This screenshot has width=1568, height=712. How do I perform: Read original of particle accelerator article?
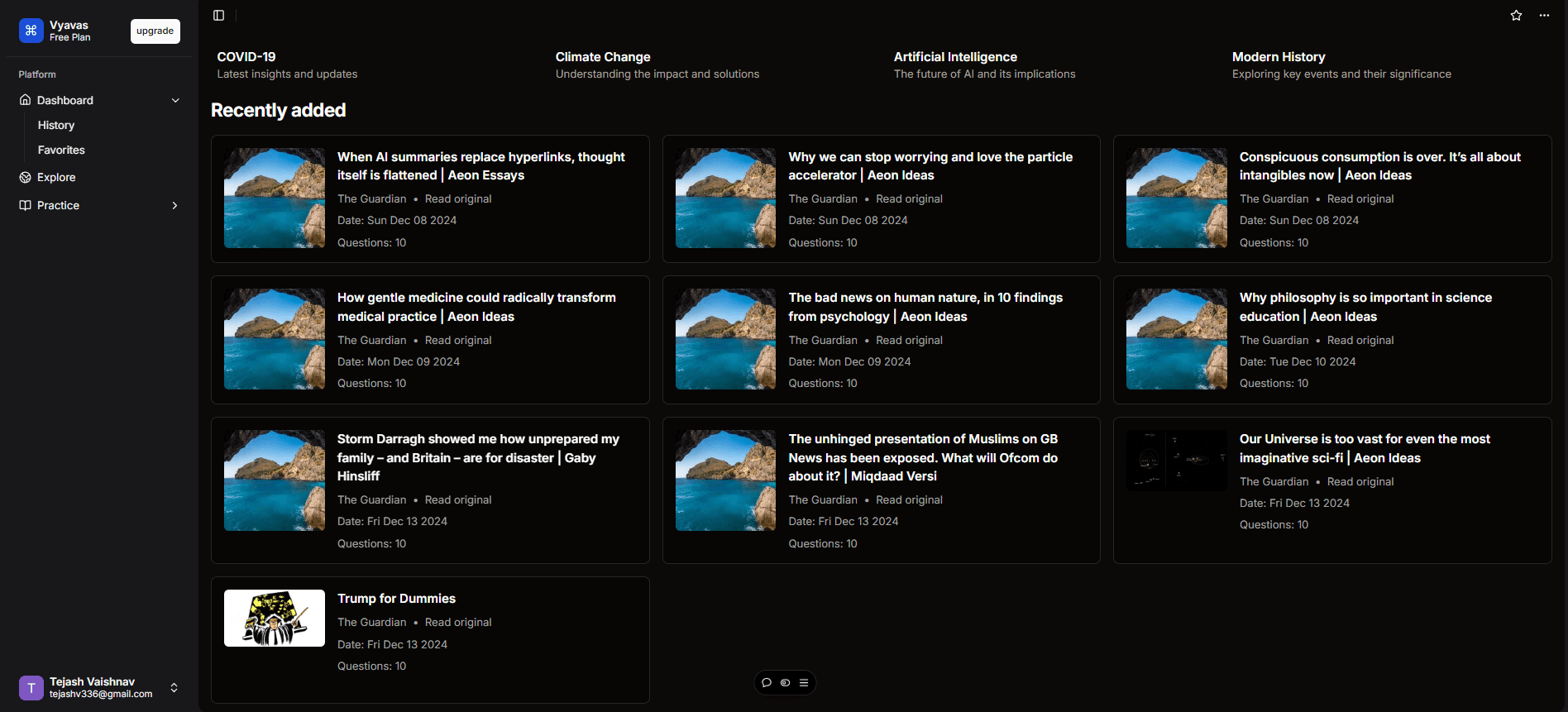pos(909,198)
